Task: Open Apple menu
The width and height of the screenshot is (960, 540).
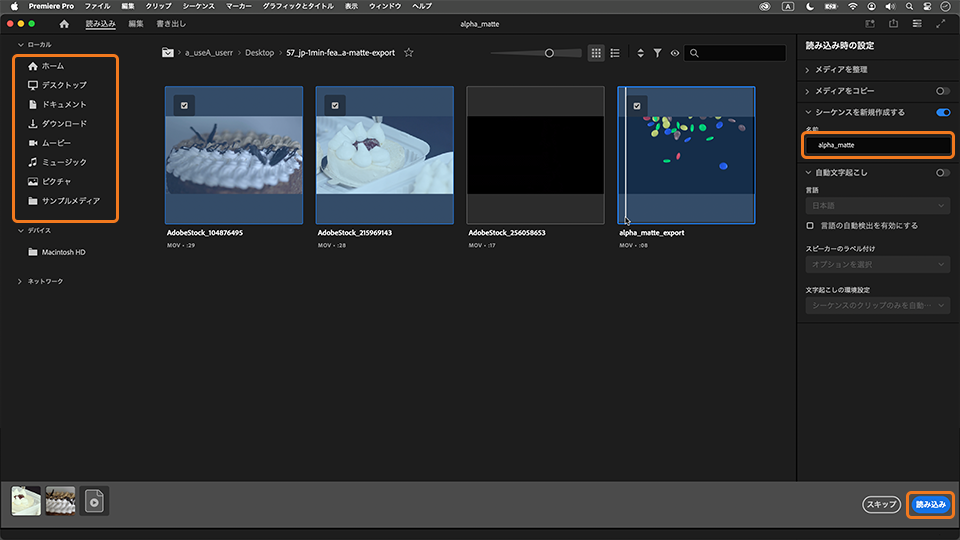Action: point(14,6)
